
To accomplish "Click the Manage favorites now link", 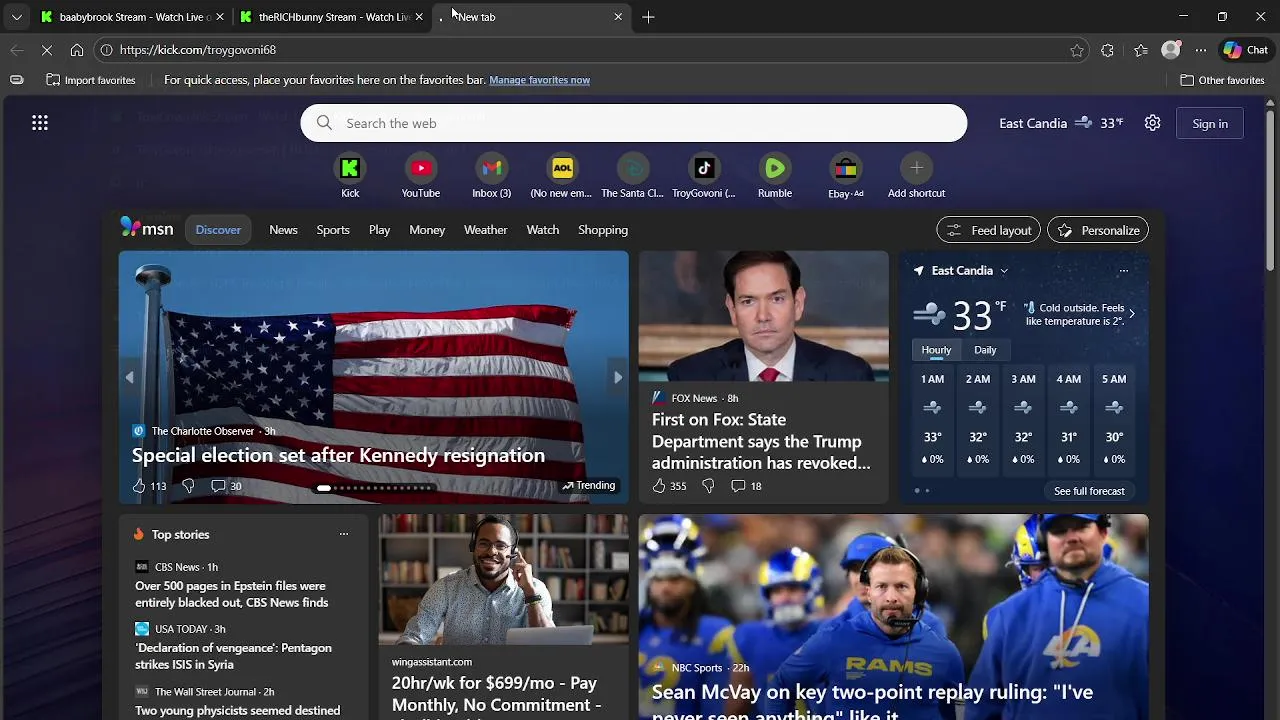I will click(x=539, y=80).
